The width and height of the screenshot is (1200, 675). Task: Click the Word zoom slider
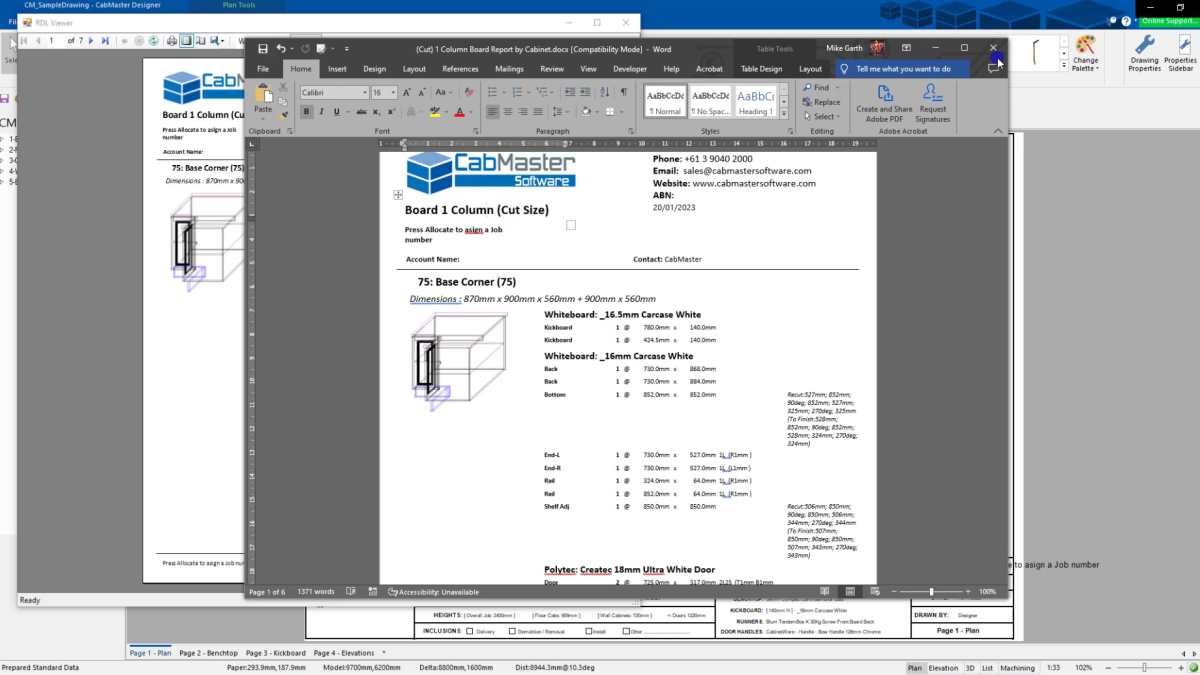(x=931, y=592)
